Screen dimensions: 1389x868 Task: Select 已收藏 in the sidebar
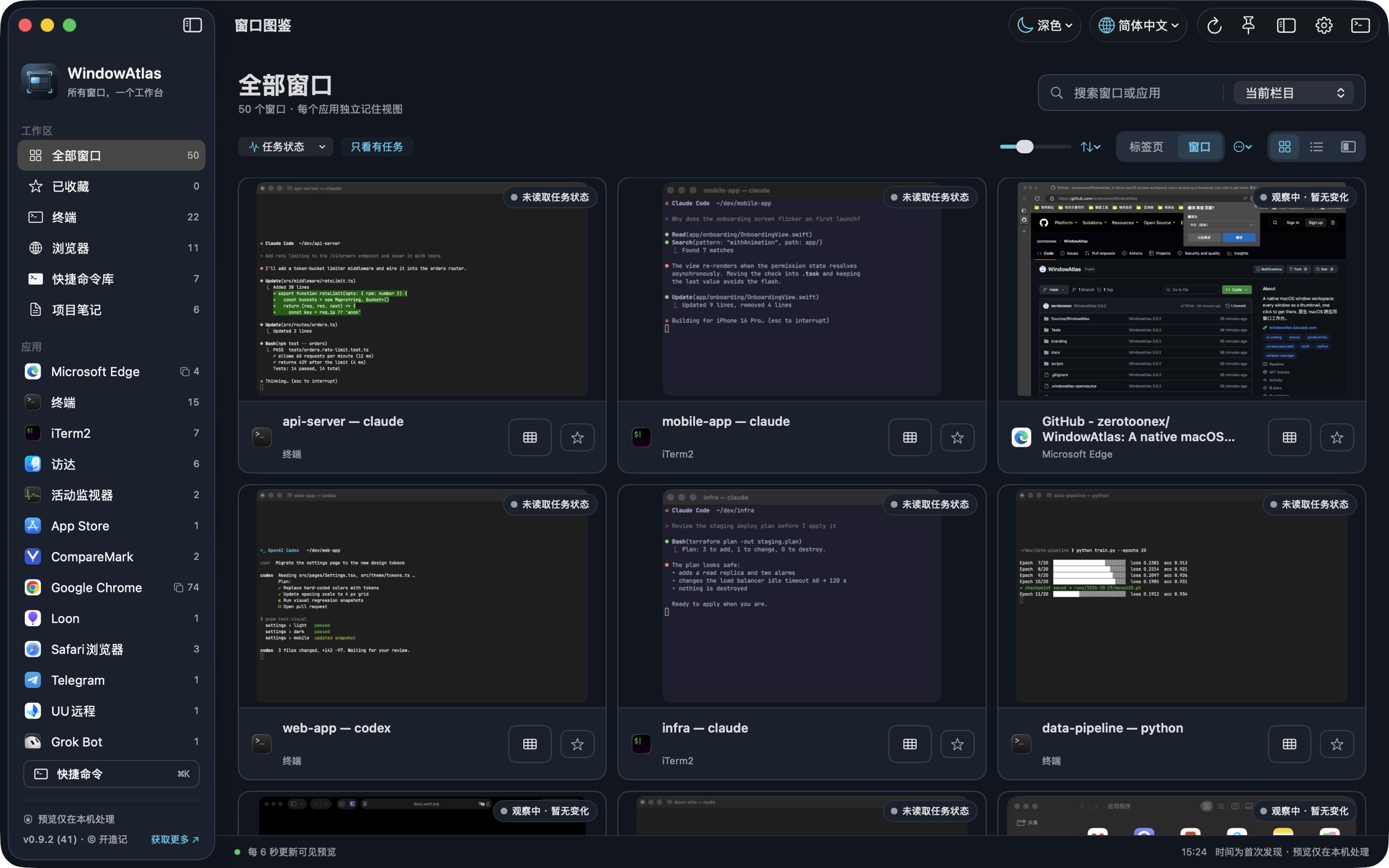click(111, 186)
